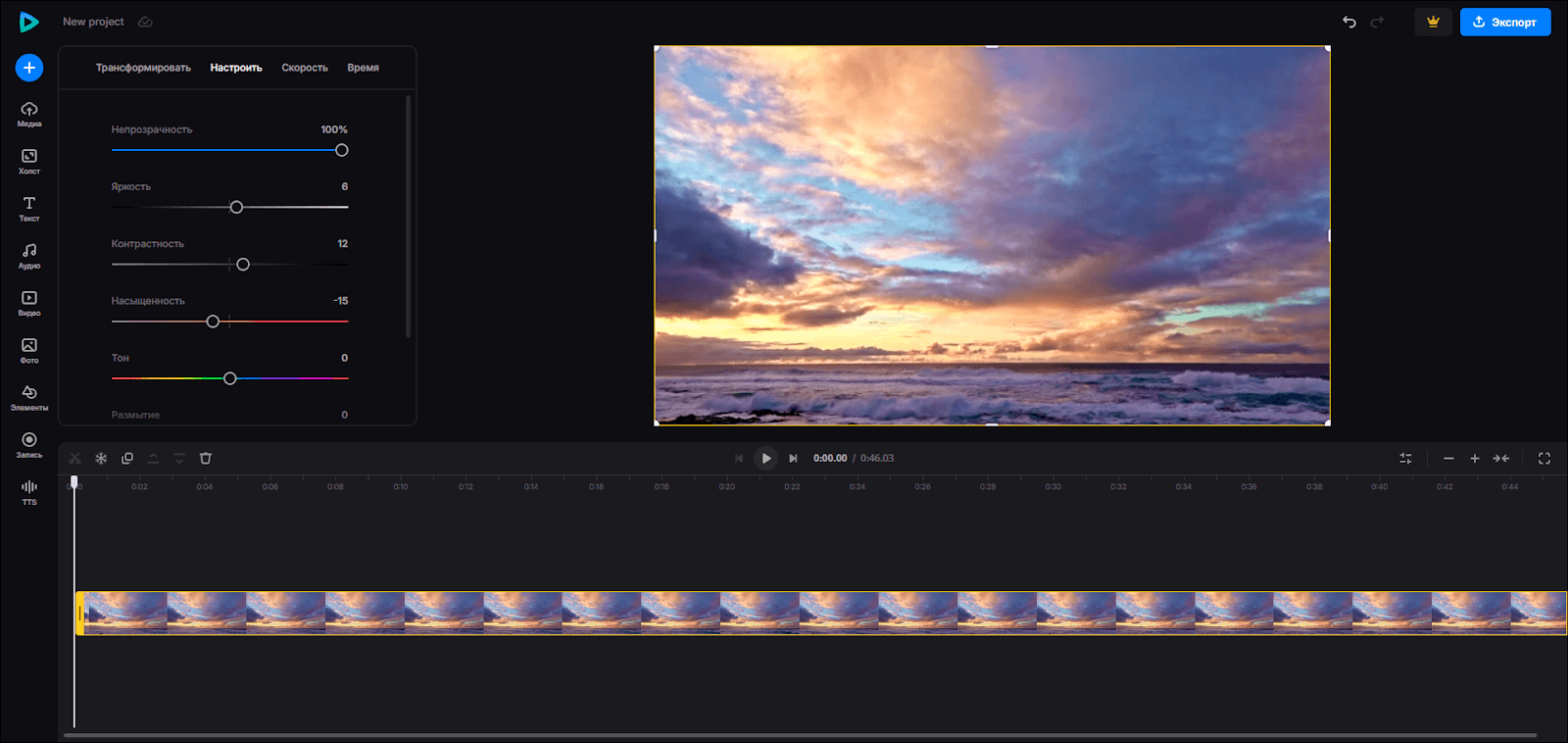1568x743 pixels.
Task: Undo the last action
Action: pyautogui.click(x=1349, y=22)
